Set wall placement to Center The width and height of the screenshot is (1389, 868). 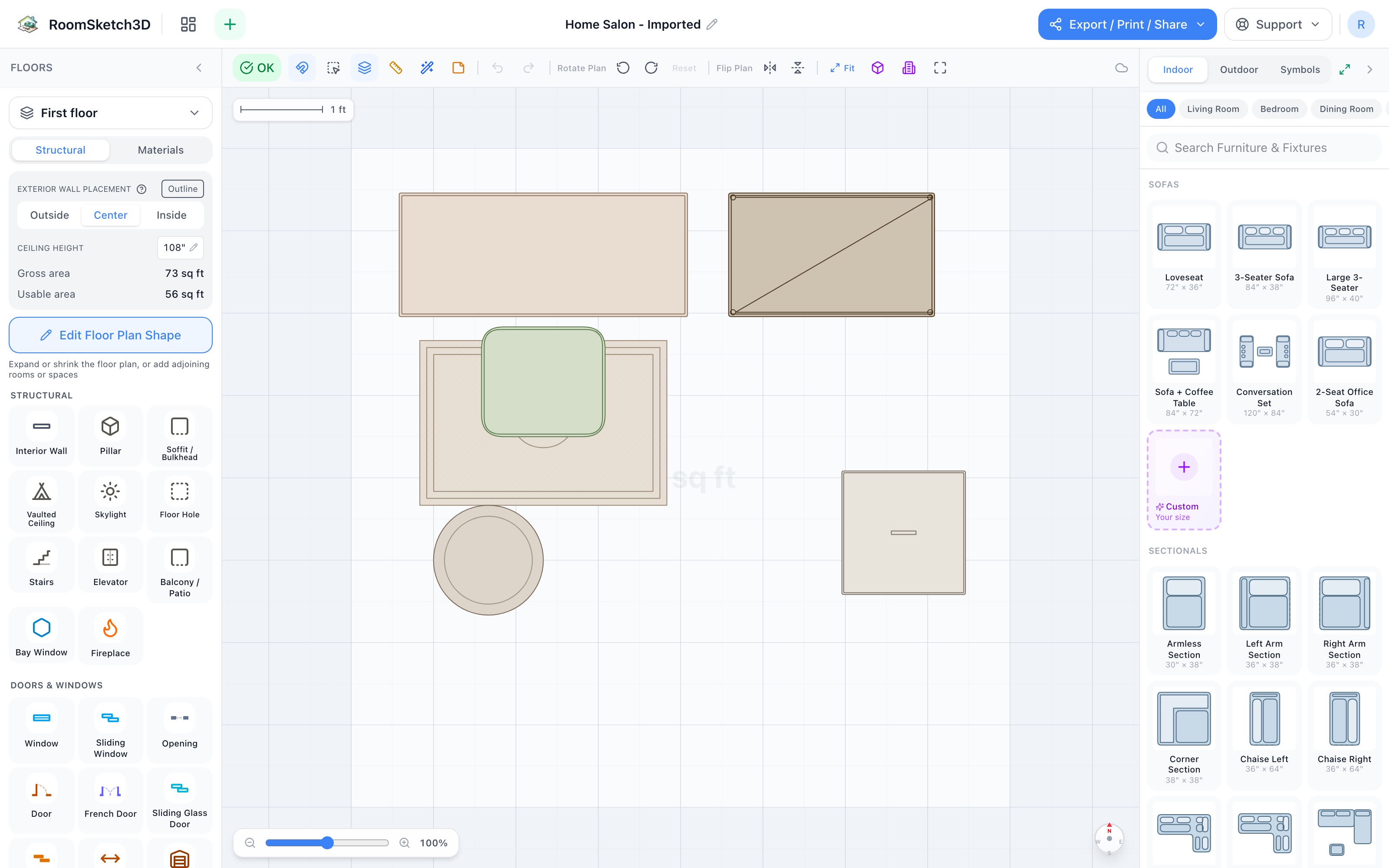click(x=111, y=215)
